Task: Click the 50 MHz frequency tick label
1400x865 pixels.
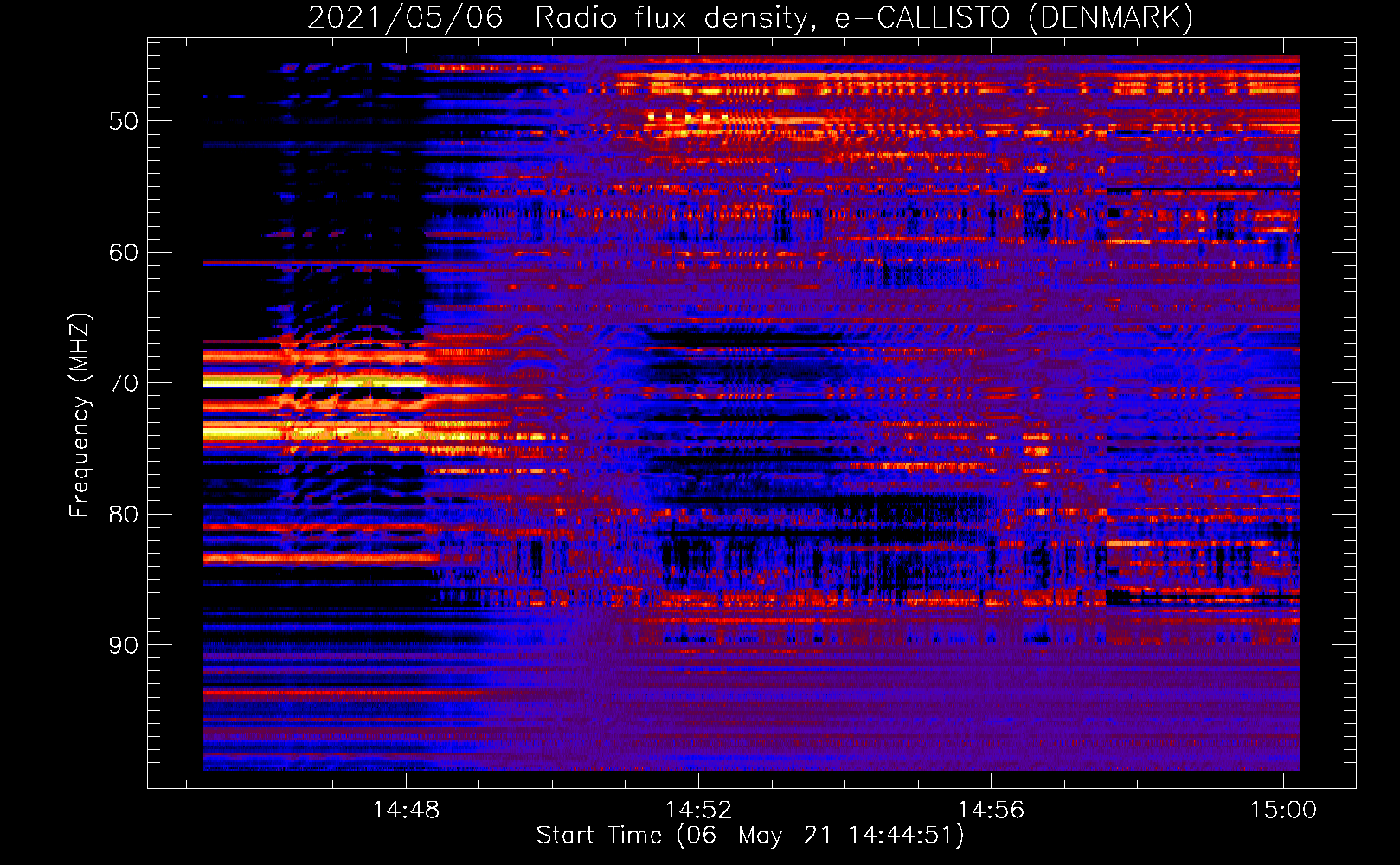Action: [124, 121]
